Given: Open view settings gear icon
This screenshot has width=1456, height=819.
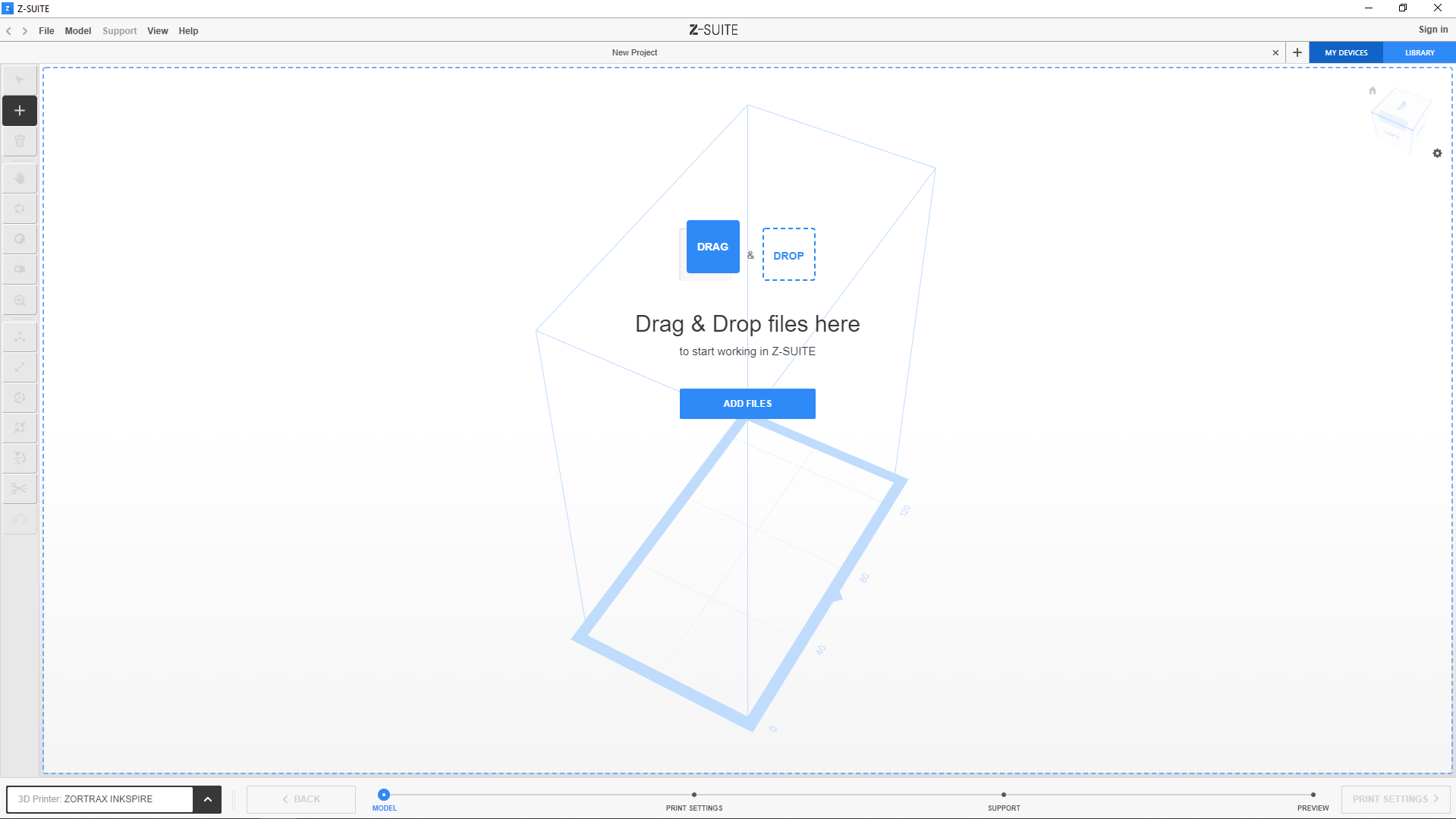Looking at the screenshot, I should 1437,153.
